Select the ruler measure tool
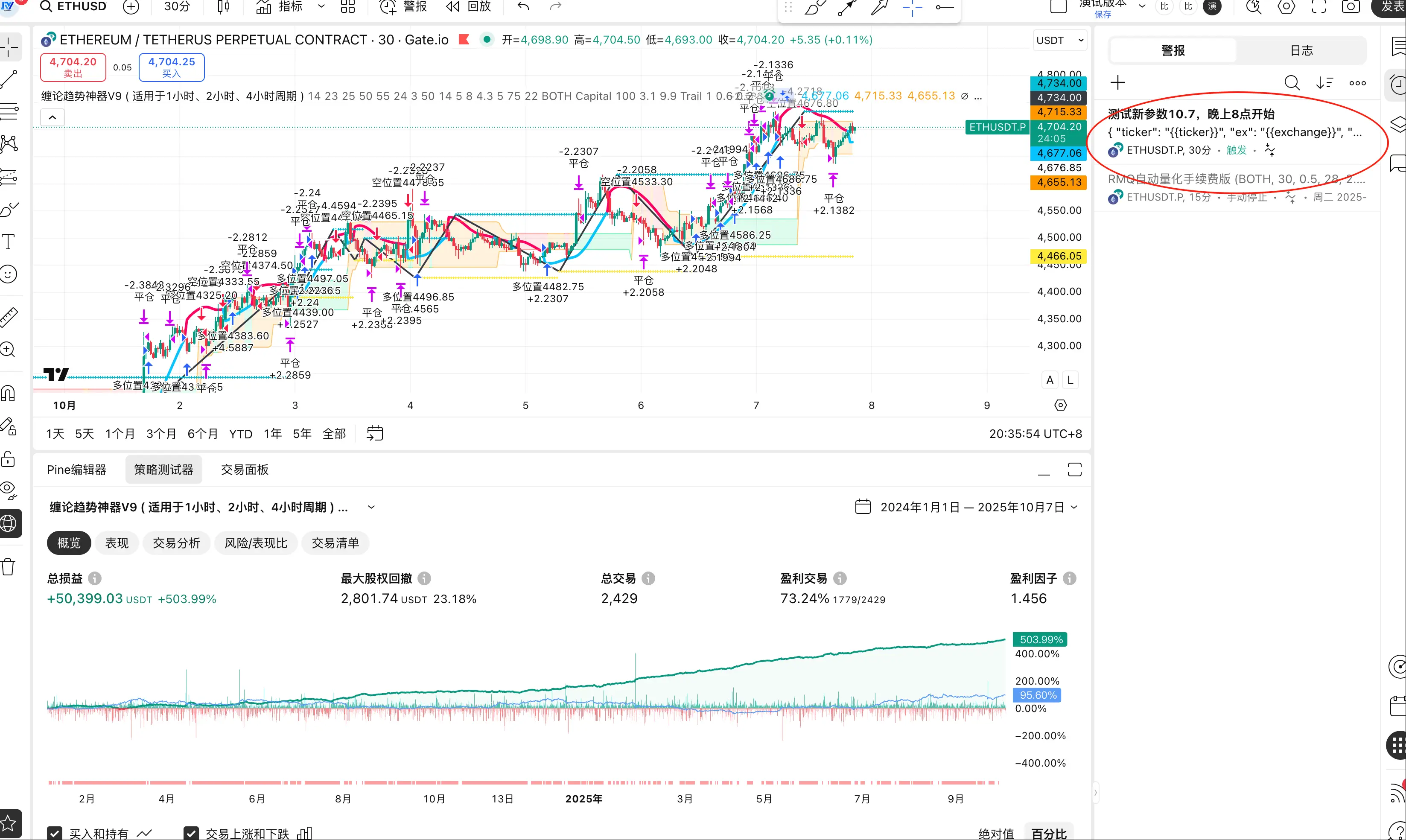Viewport: 1406px width, 840px height. click(x=9, y=317)
